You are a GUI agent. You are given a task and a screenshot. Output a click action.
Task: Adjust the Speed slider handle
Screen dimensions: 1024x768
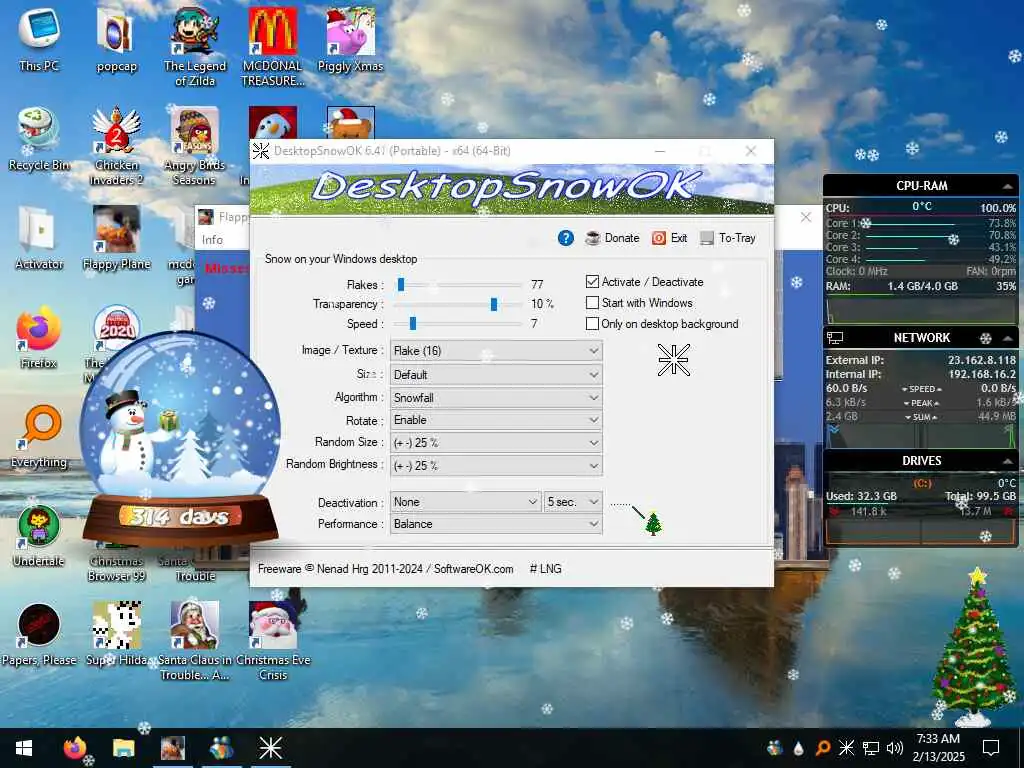pos(413,324)
